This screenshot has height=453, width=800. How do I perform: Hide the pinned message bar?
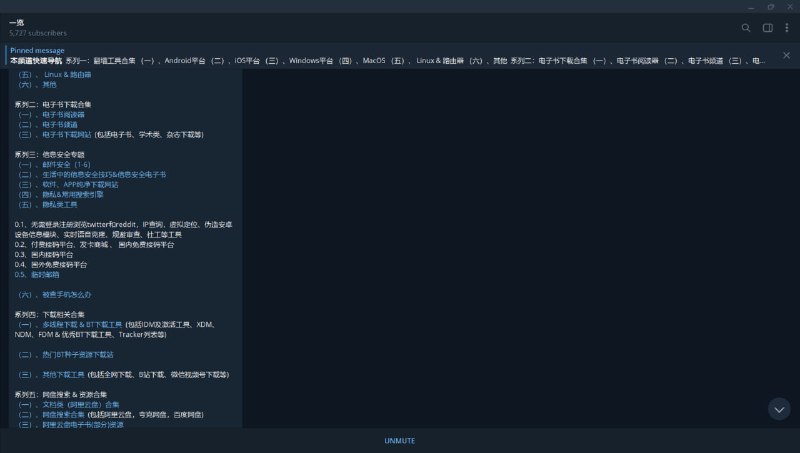pos(788,56)
